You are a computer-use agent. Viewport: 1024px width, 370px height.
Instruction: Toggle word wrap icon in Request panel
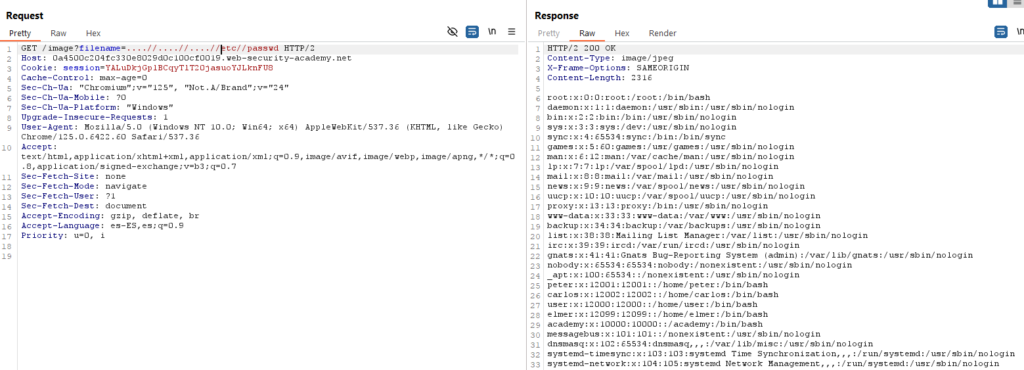(472, 32)
